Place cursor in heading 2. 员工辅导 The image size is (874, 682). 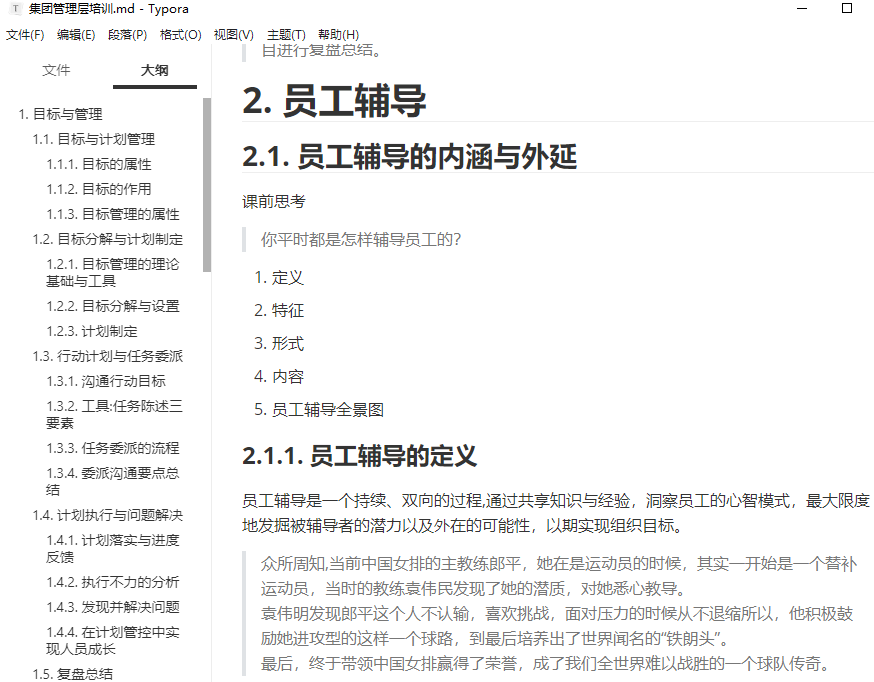tap(334, 101)
